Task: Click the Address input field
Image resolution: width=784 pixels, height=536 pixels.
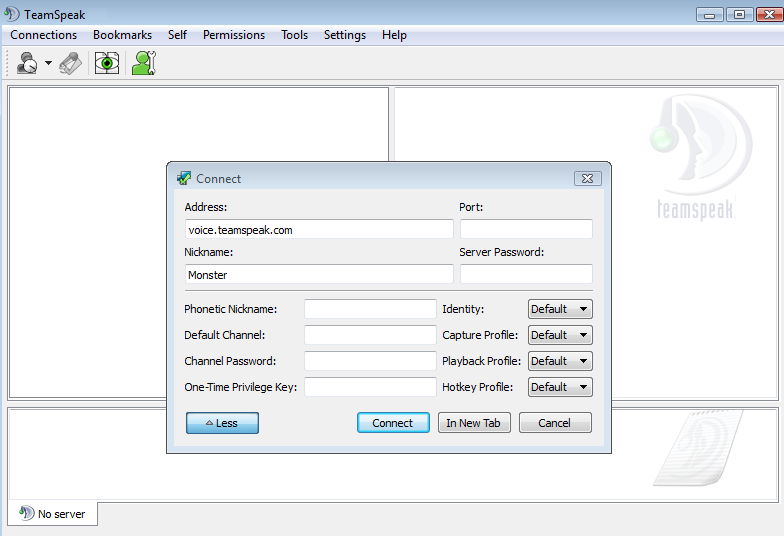Action: (x=319, y=230)
